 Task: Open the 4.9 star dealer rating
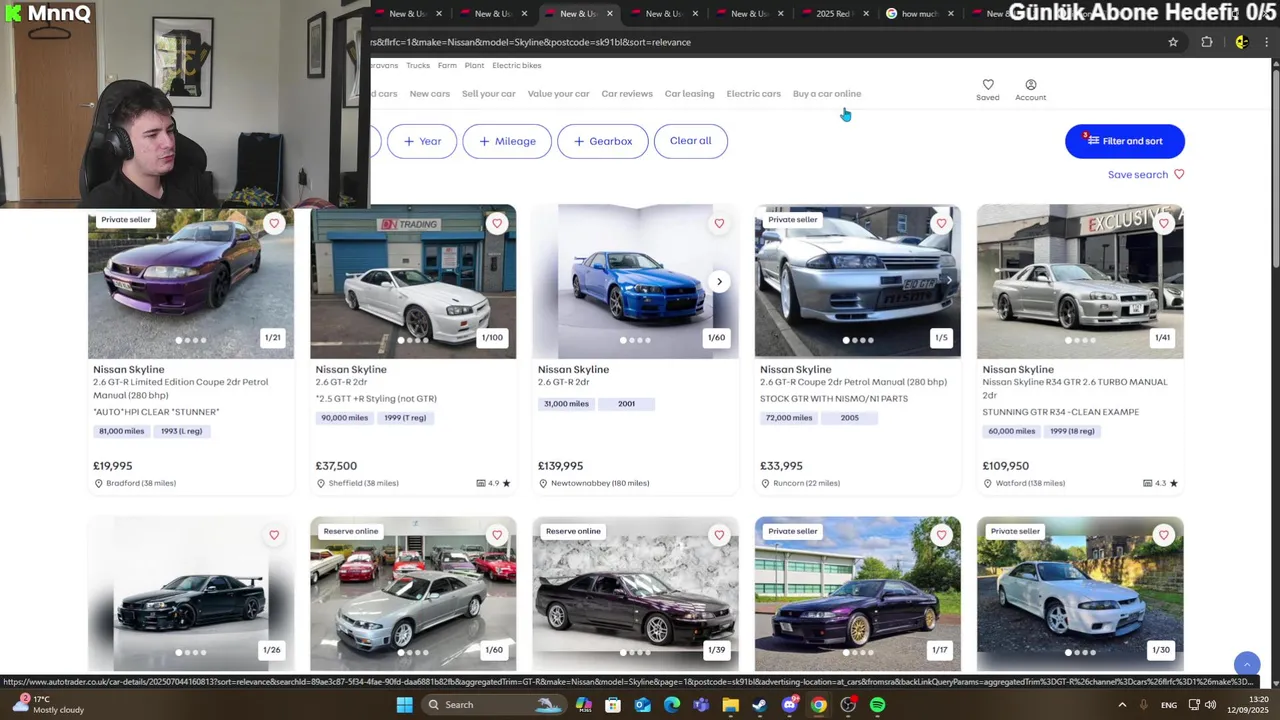(494, 483)
